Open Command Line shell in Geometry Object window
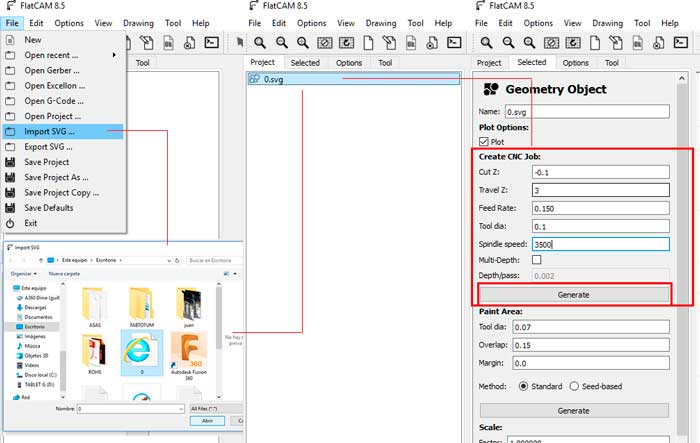700x443 pixels. (680, 42)
